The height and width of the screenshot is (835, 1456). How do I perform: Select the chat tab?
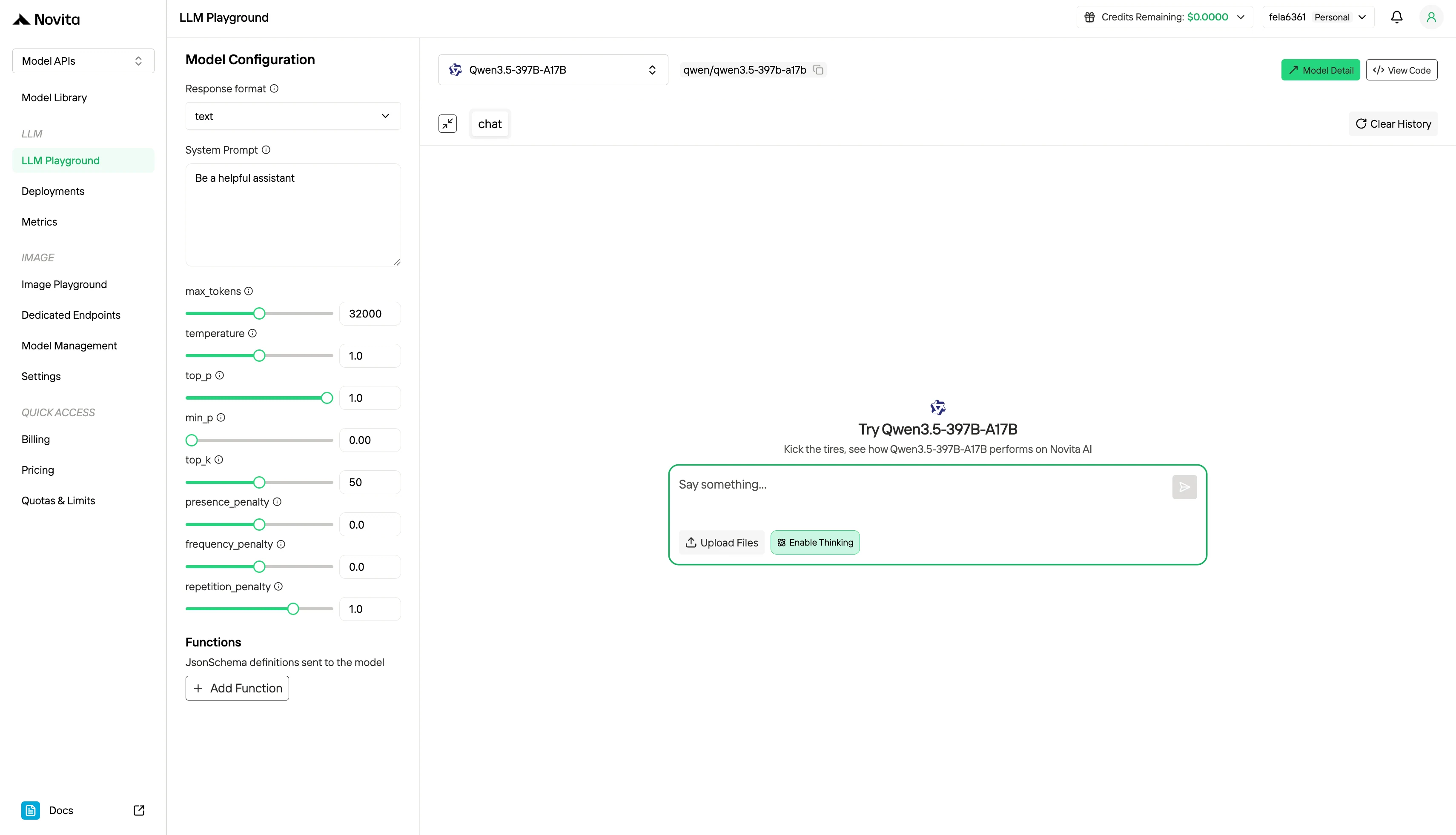(x=489, y=124)
